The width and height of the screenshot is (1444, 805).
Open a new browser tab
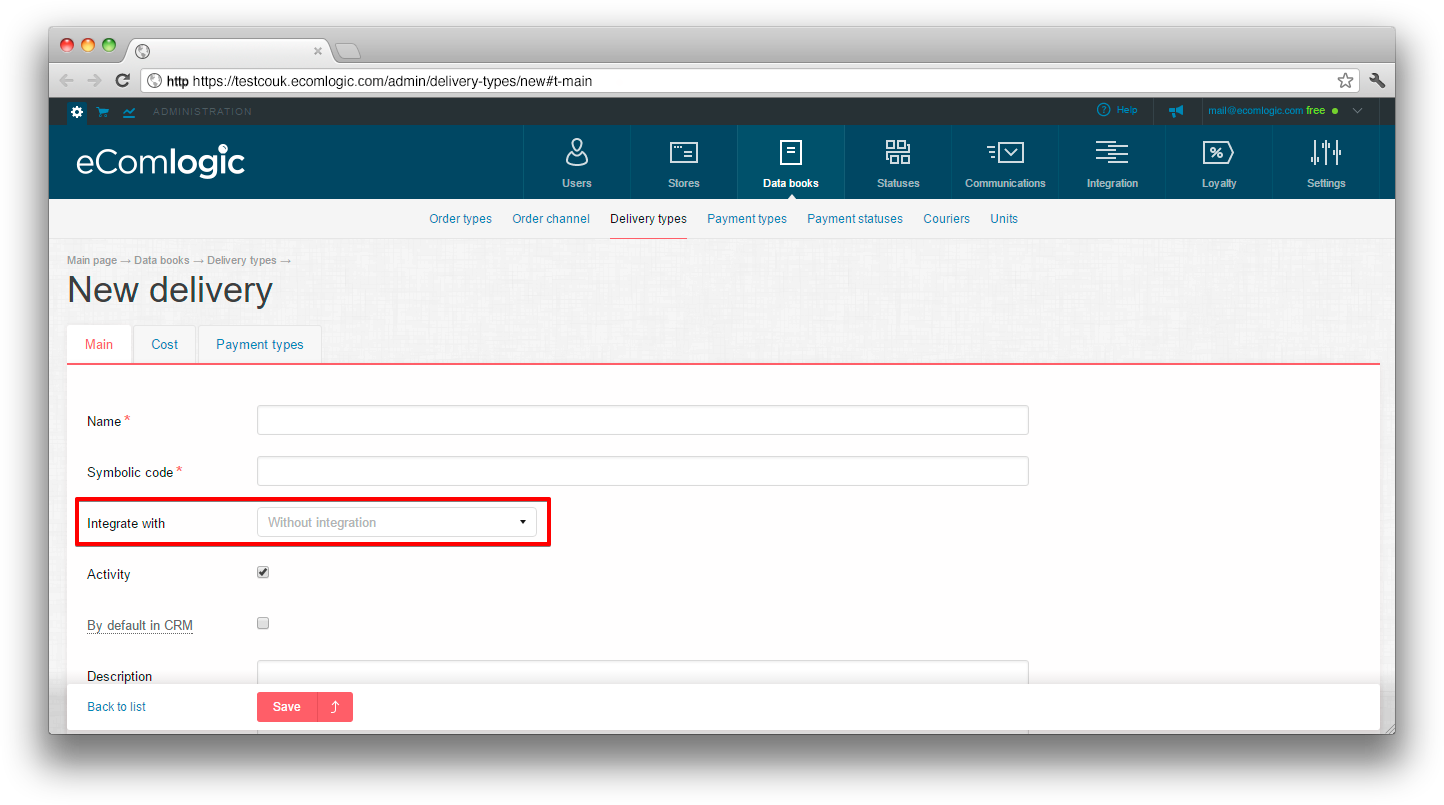347,51
